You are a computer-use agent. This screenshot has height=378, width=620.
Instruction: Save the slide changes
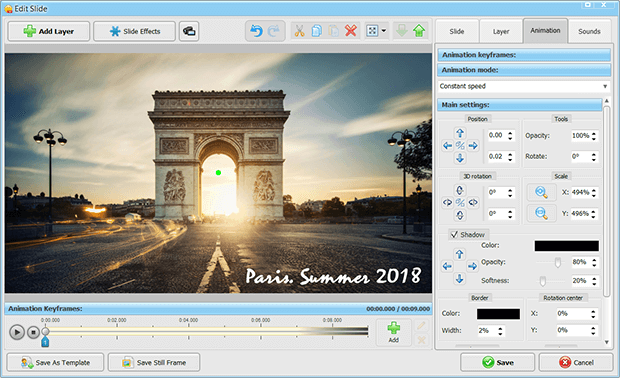tap(497, 363)
